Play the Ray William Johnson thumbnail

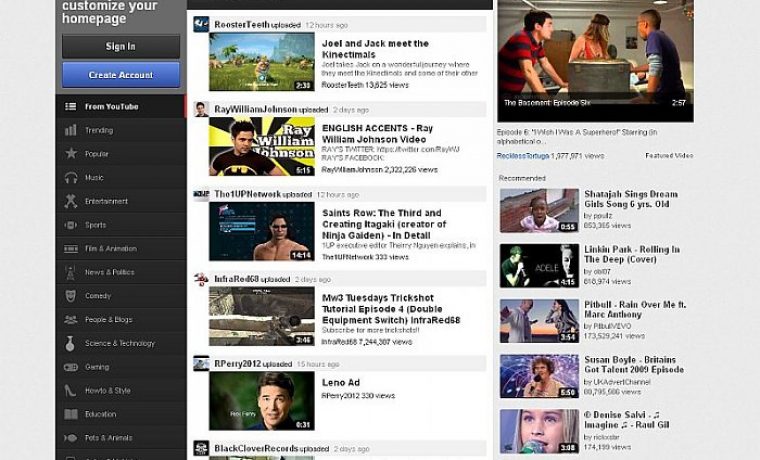(x=262, y=146)
